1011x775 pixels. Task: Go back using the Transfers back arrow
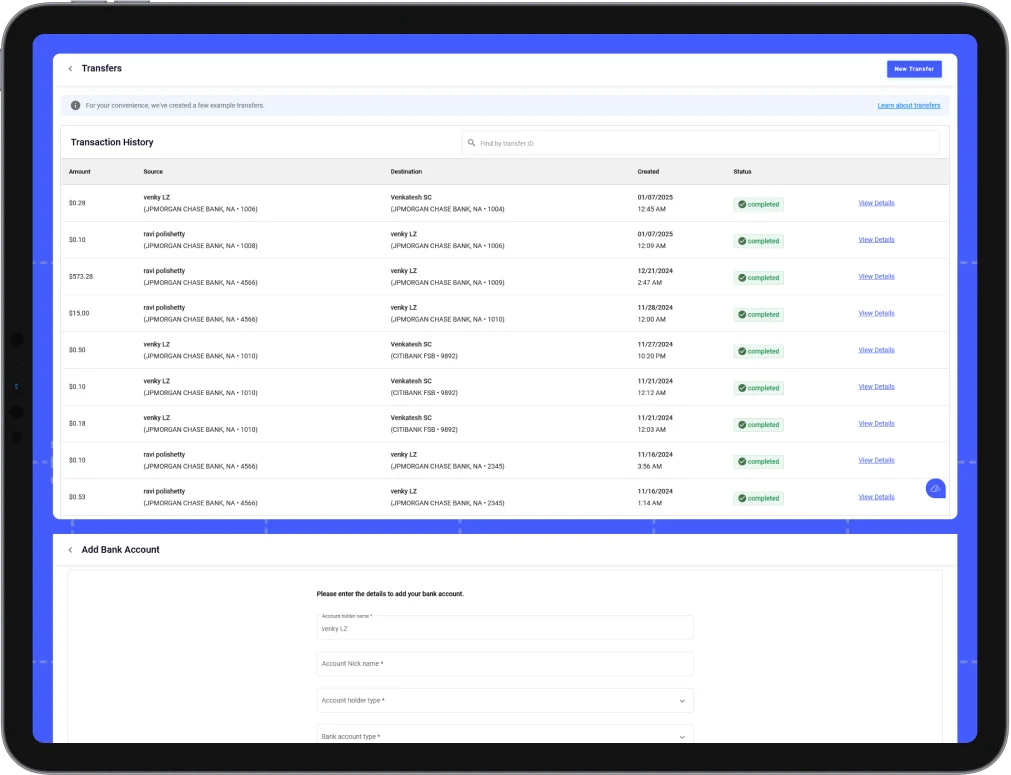70,68
